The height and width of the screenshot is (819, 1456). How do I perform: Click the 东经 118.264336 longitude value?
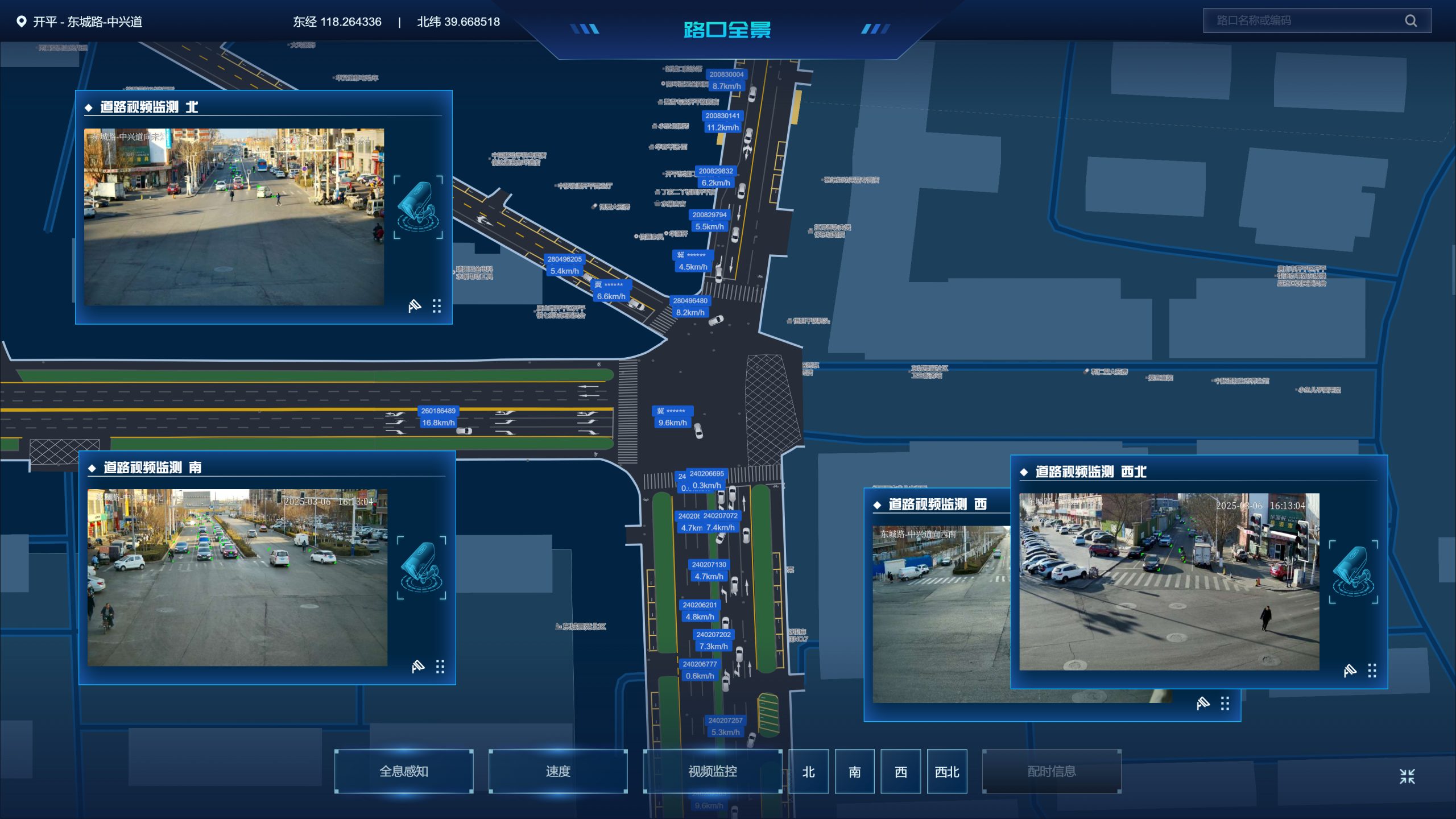point(337,22)
